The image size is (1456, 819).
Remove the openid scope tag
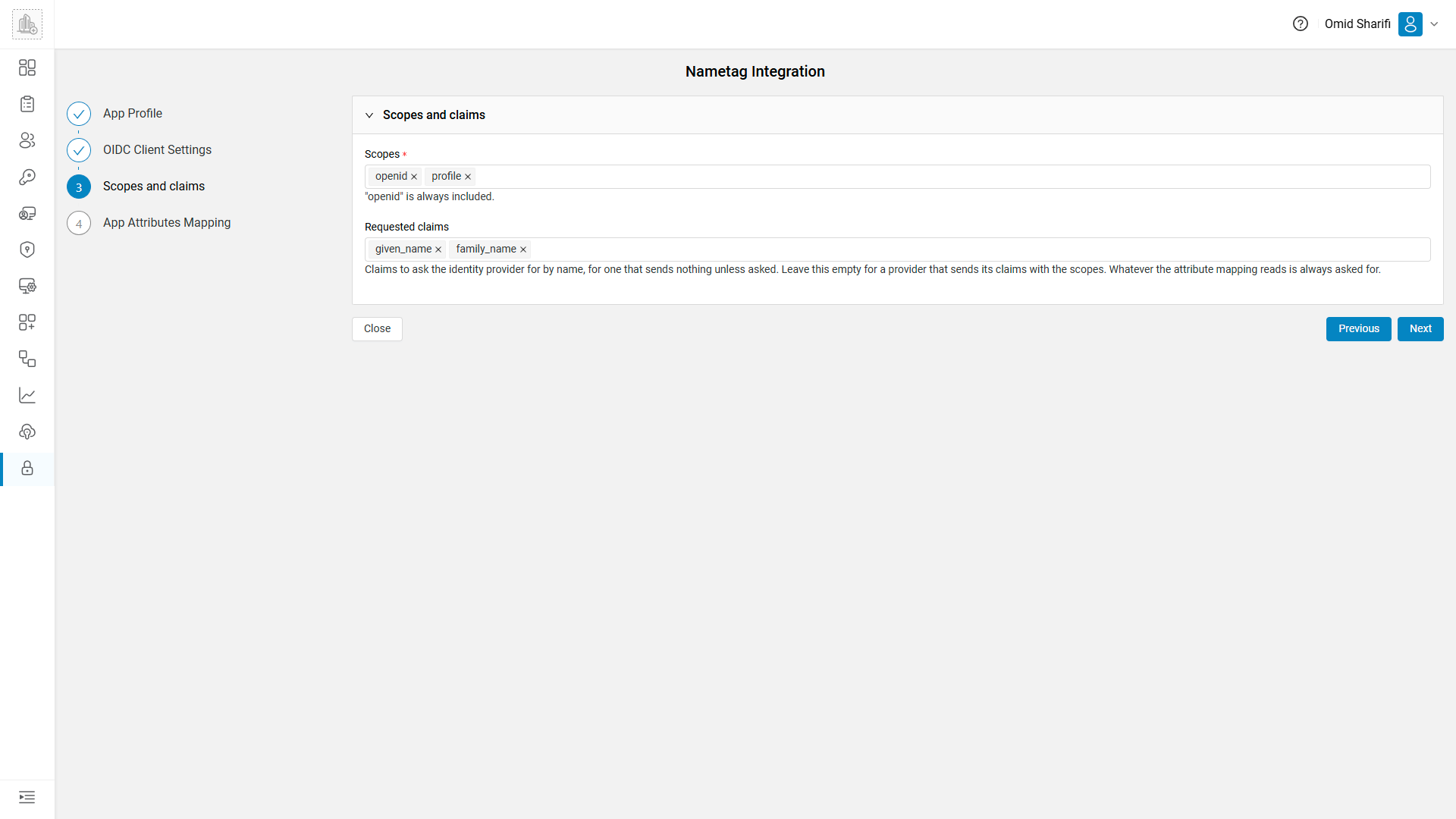click(x=414, y=177)
